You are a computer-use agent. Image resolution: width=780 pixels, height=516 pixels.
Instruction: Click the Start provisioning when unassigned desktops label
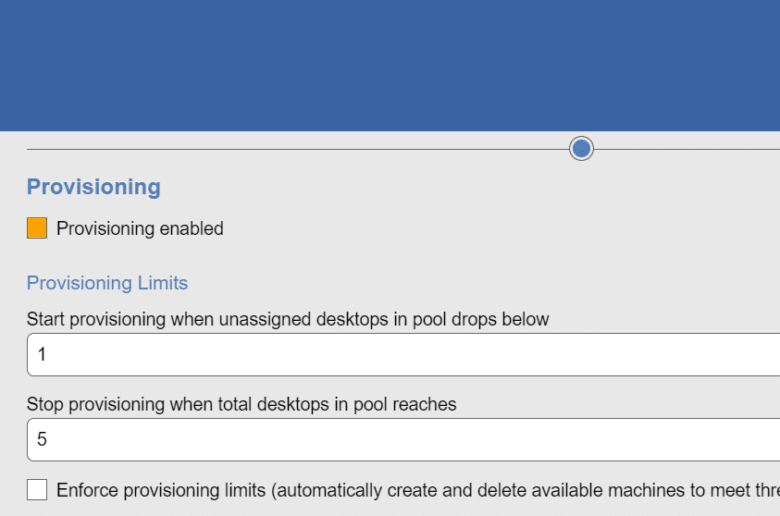(288, 319)
